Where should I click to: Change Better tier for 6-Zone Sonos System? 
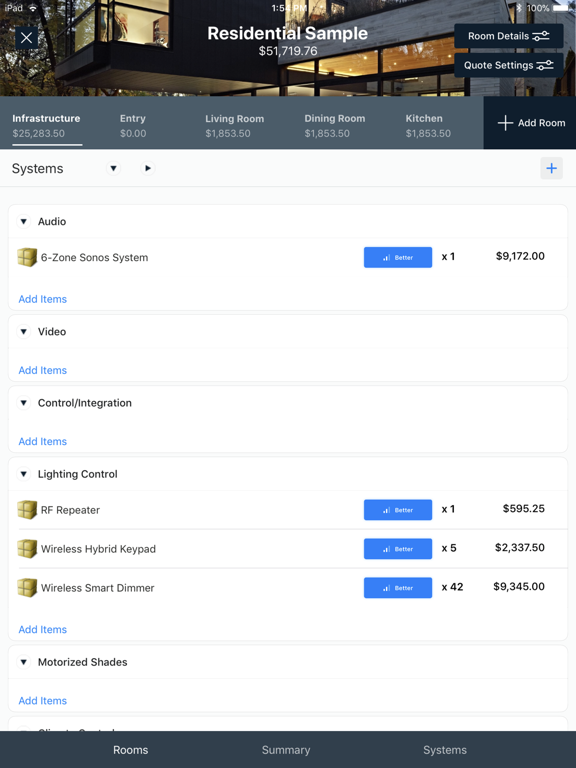[x=398, y=257]
